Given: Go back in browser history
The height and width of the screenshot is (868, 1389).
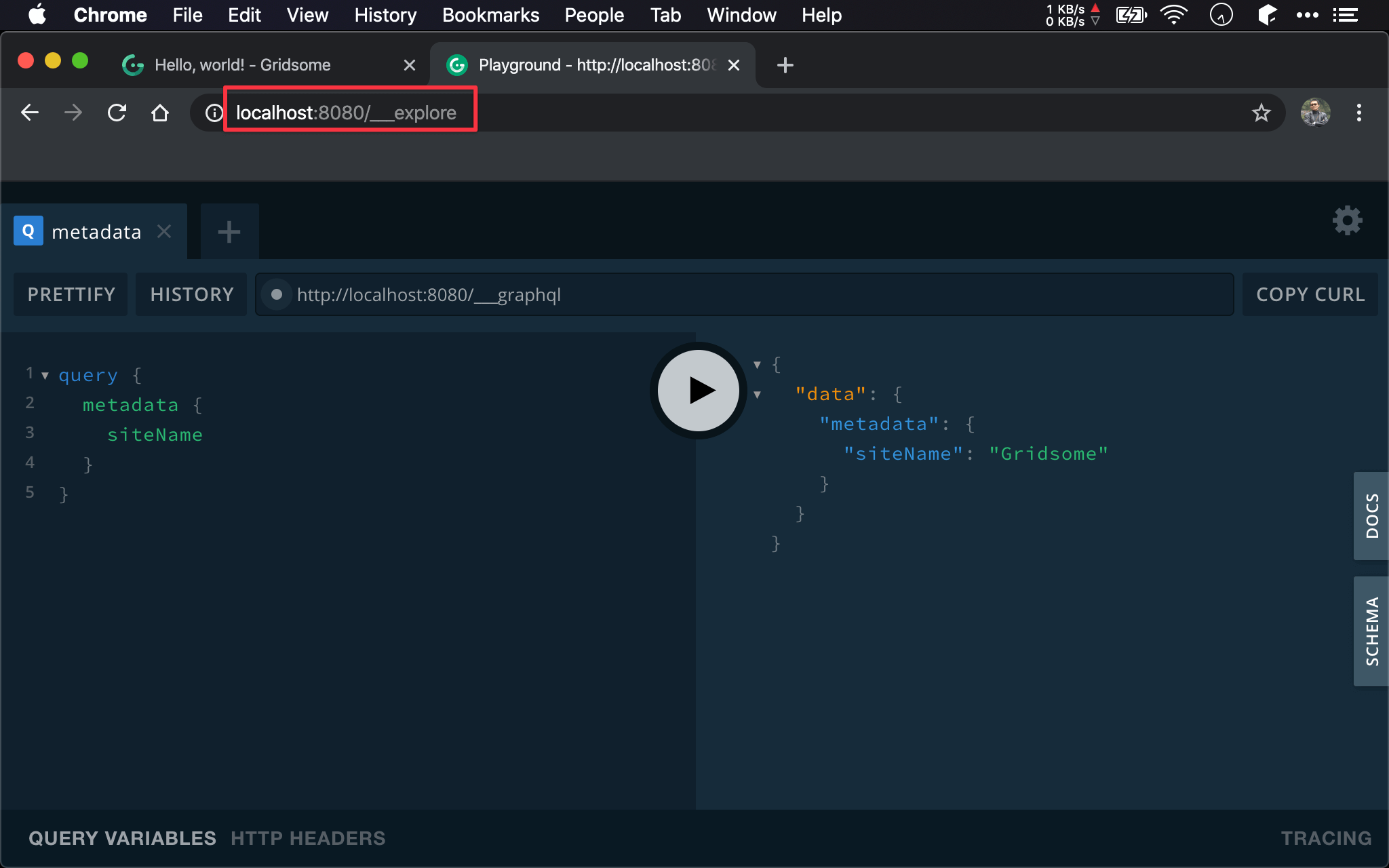Looking at the screenshot, I should coord(30,113).
